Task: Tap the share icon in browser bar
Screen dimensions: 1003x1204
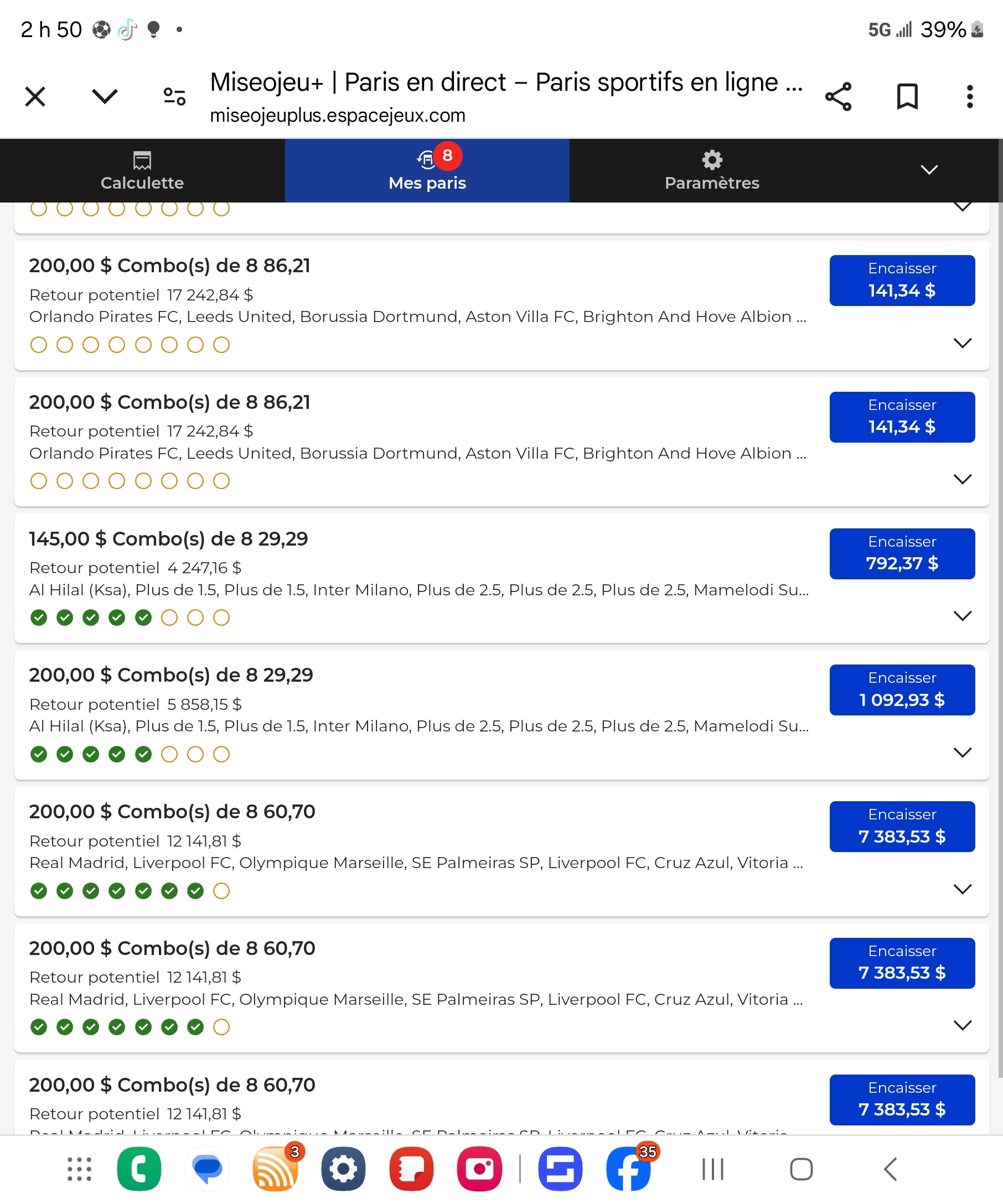Action: [838, 96]
